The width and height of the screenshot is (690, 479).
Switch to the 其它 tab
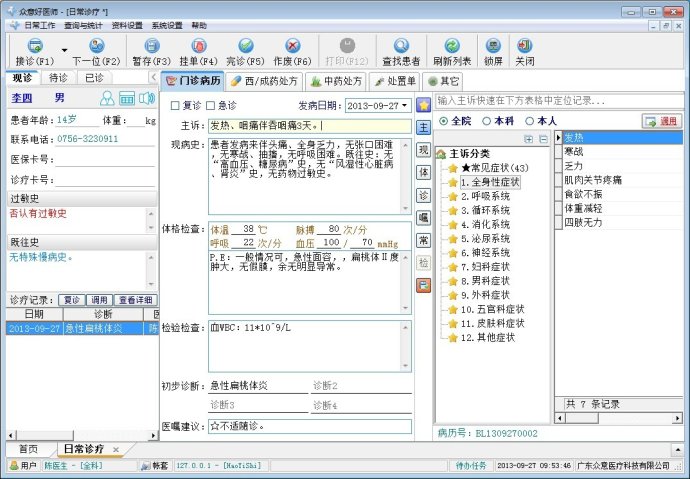[443, 81]
